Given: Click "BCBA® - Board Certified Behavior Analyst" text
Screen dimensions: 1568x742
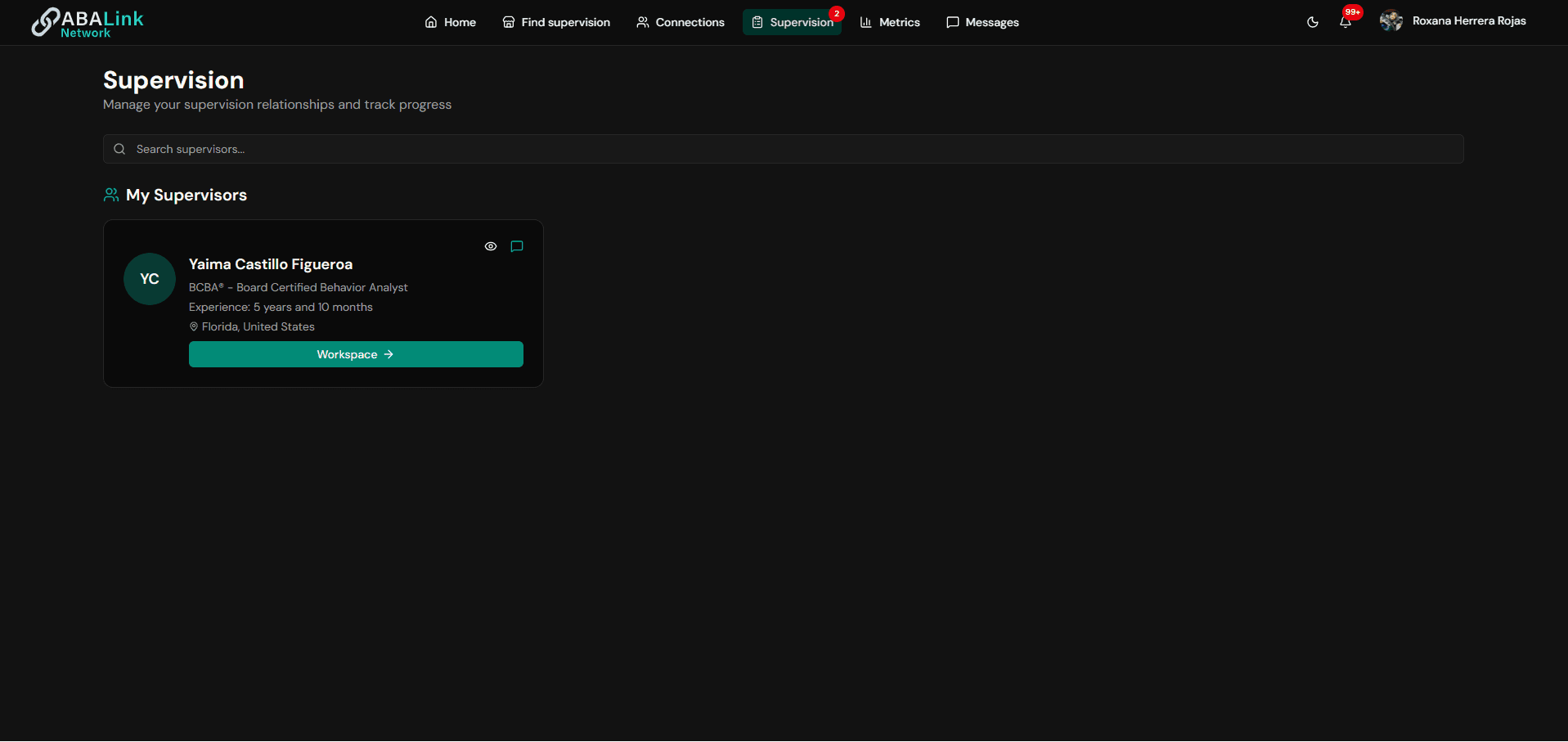Looking at the screenshot, I should click(x=298, y=287).
